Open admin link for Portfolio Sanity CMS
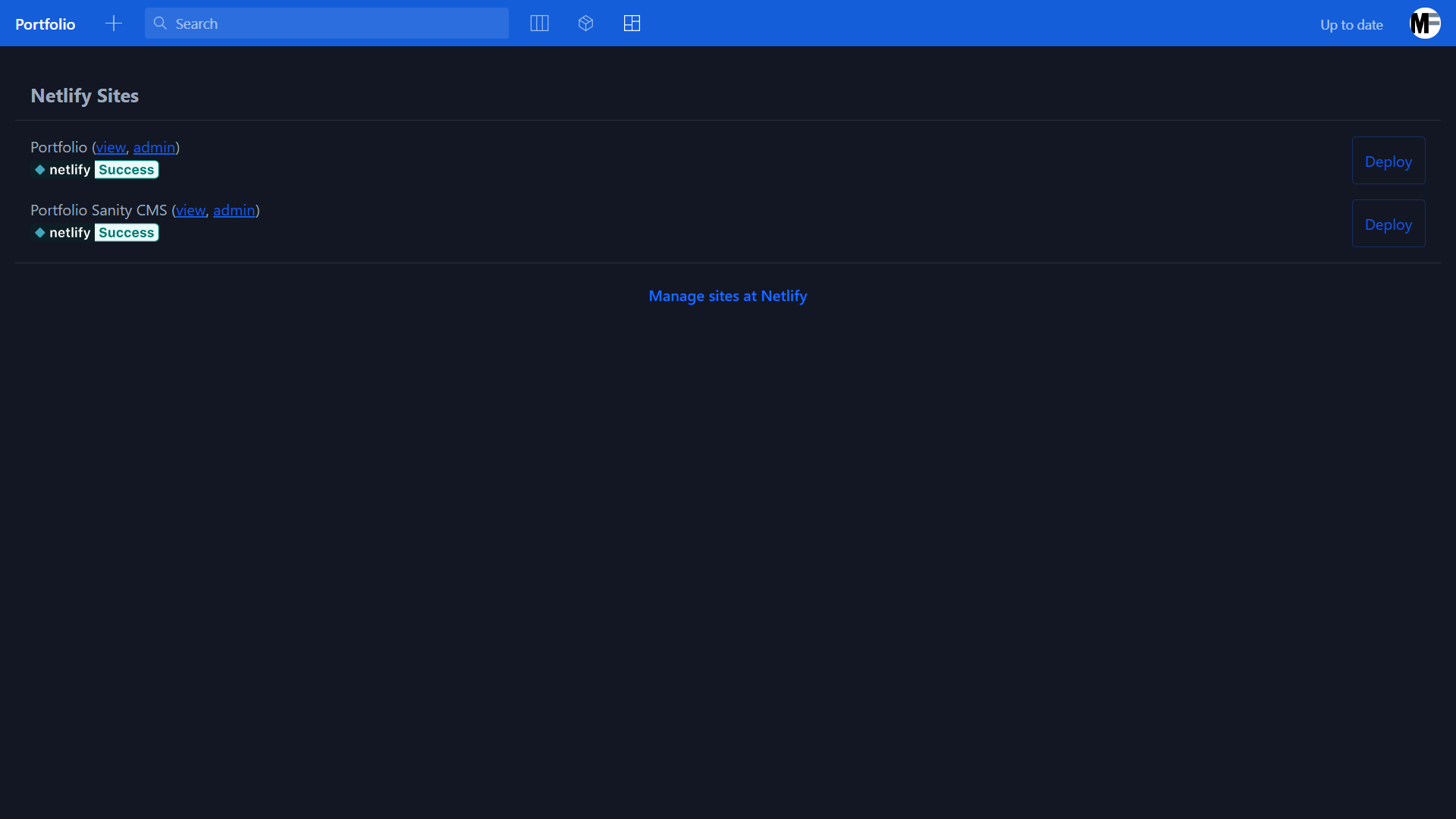Screen dimensions: 1456x819 [234, 210]
